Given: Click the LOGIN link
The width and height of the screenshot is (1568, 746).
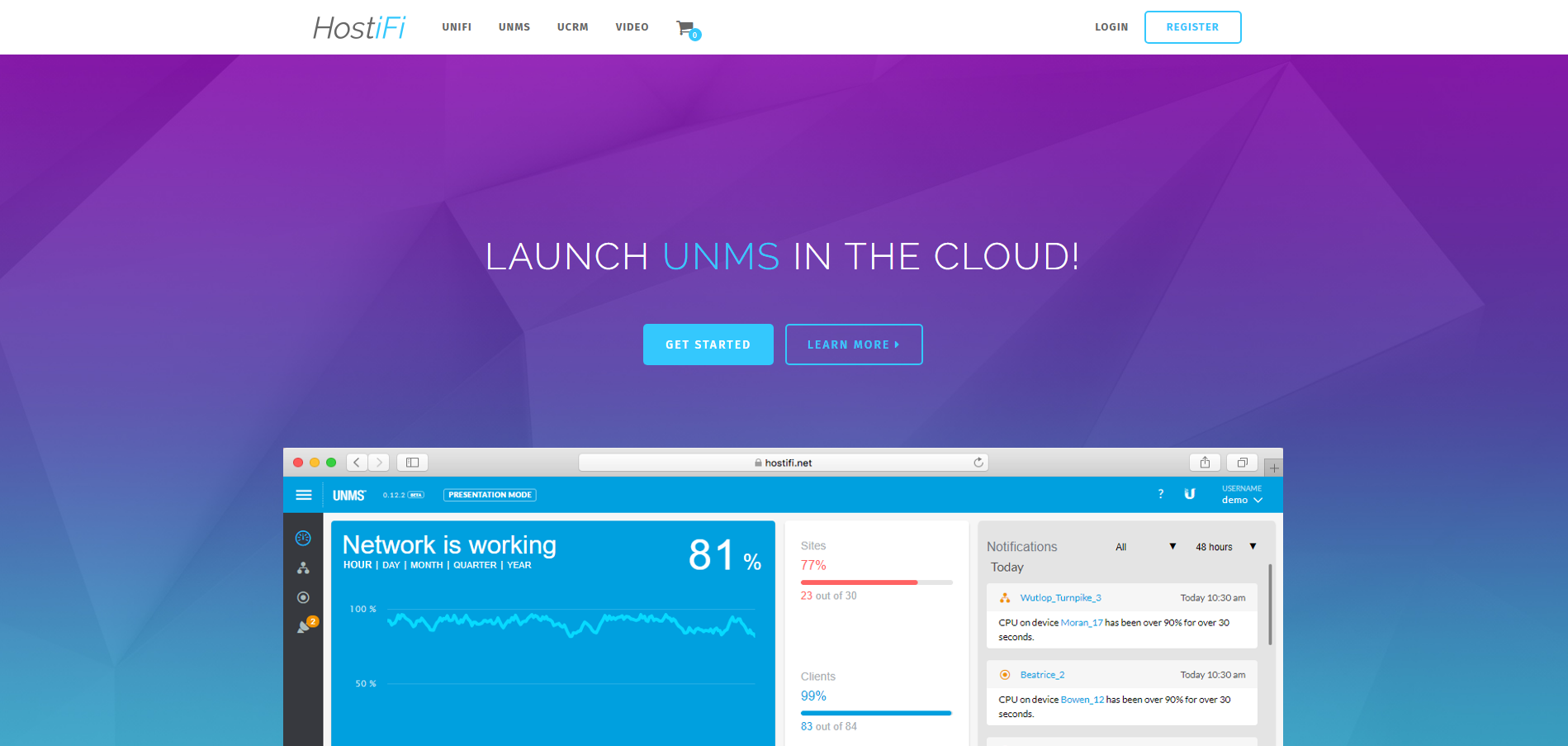Looking at the screenshot, I should [x=1111, y=27].
